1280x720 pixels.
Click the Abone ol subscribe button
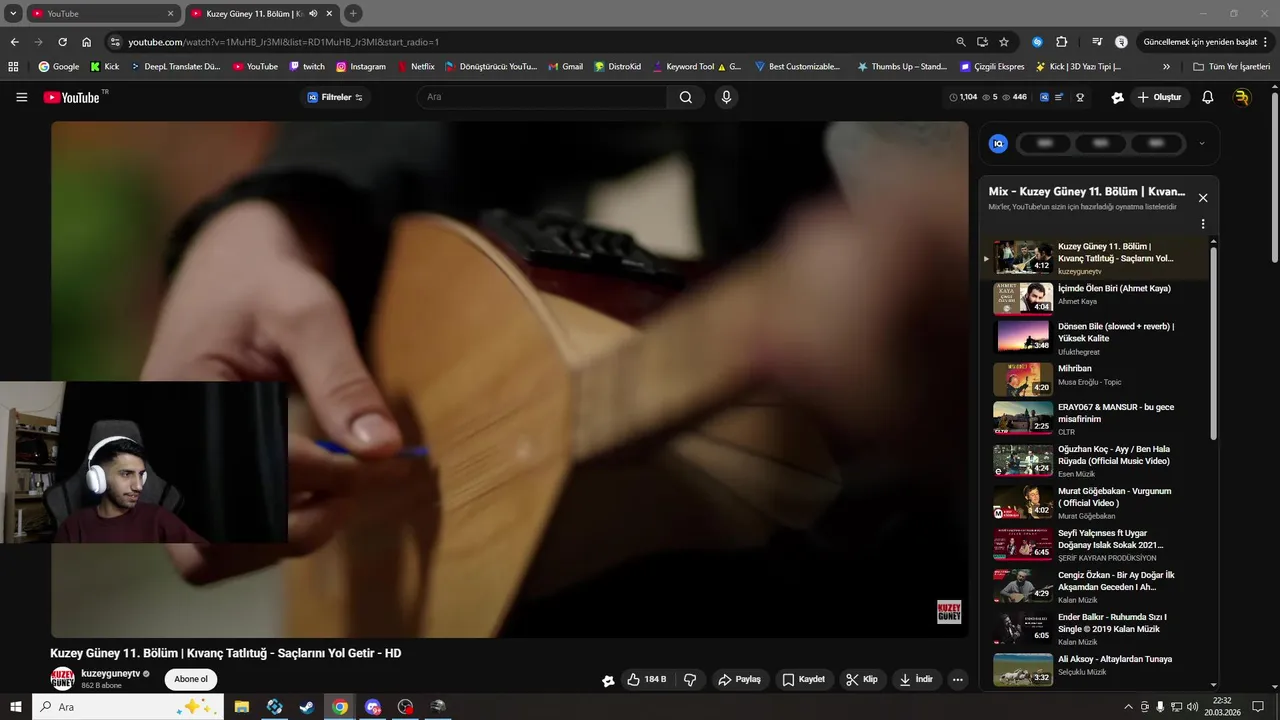pos(191,679)
